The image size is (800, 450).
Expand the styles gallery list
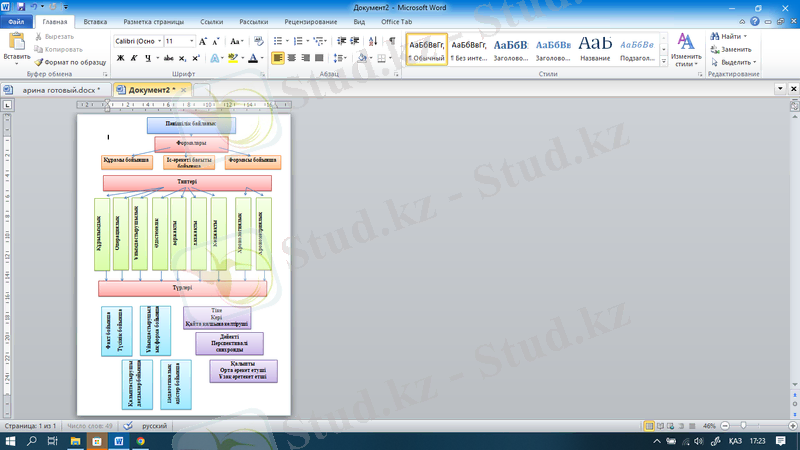click(661, 62)
